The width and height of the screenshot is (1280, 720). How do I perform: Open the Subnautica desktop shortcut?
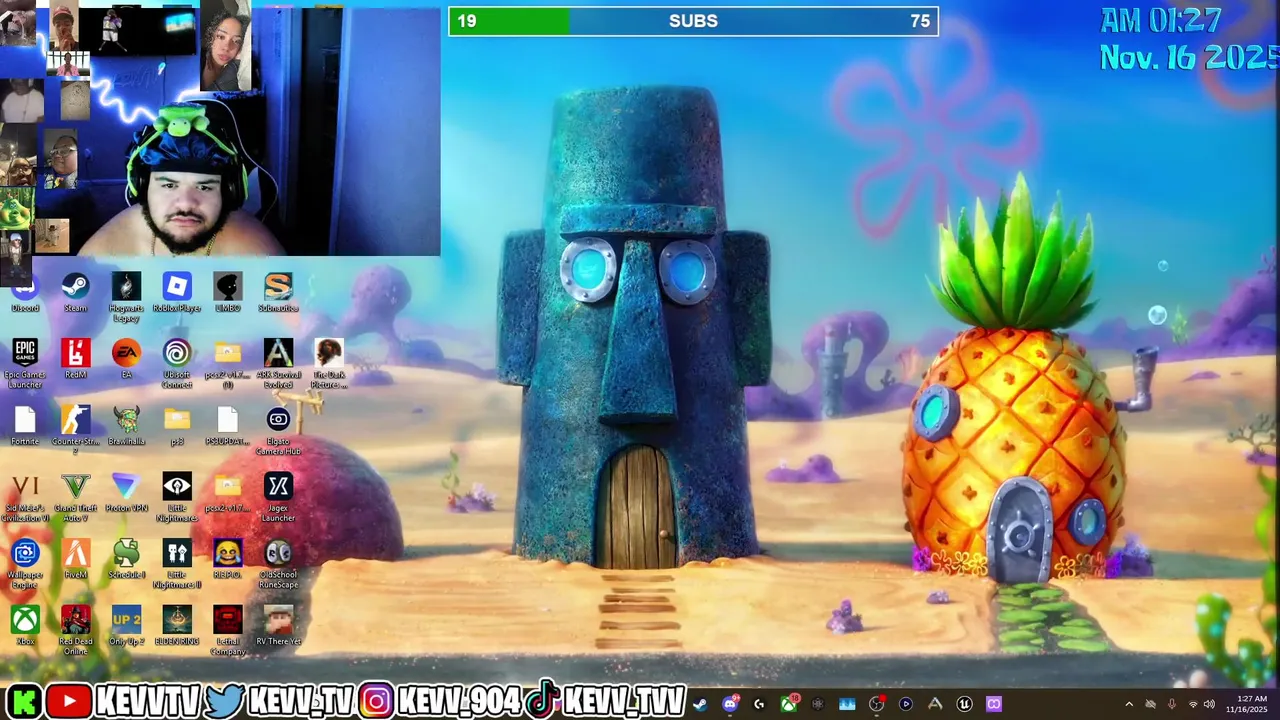278,294
